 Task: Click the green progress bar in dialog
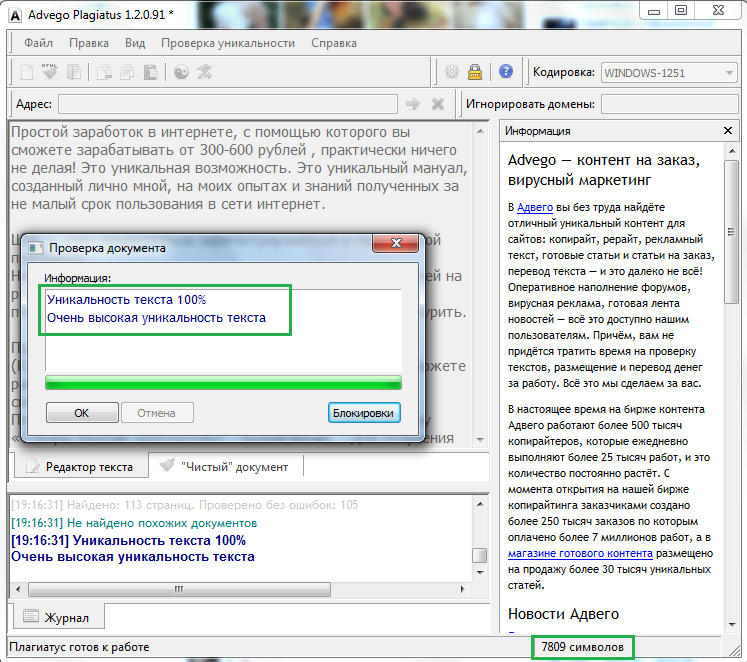(x=223, y=383)
